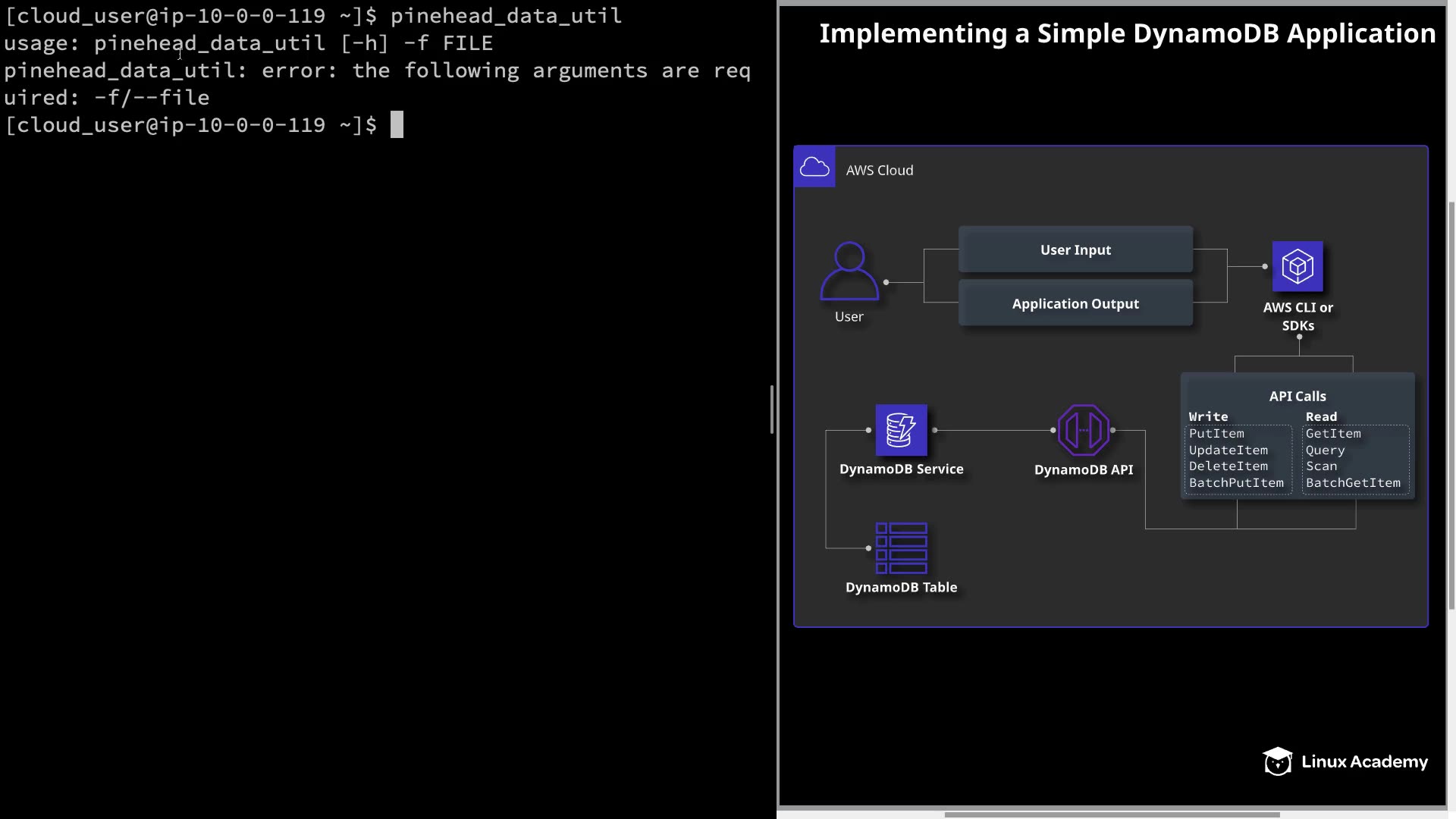Click the User Input box
The height and width of the screenshot is (819, 1456).
coord(1075,249)
